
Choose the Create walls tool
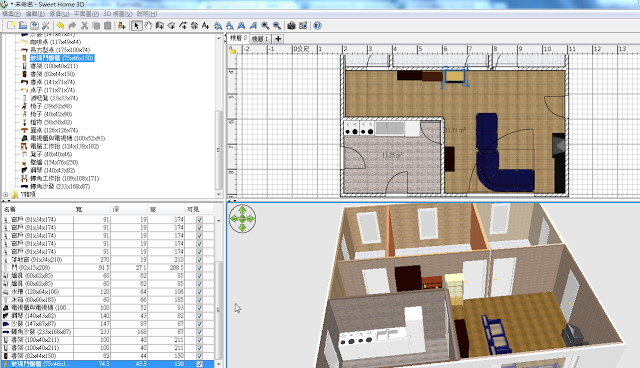tap(160, 26)
